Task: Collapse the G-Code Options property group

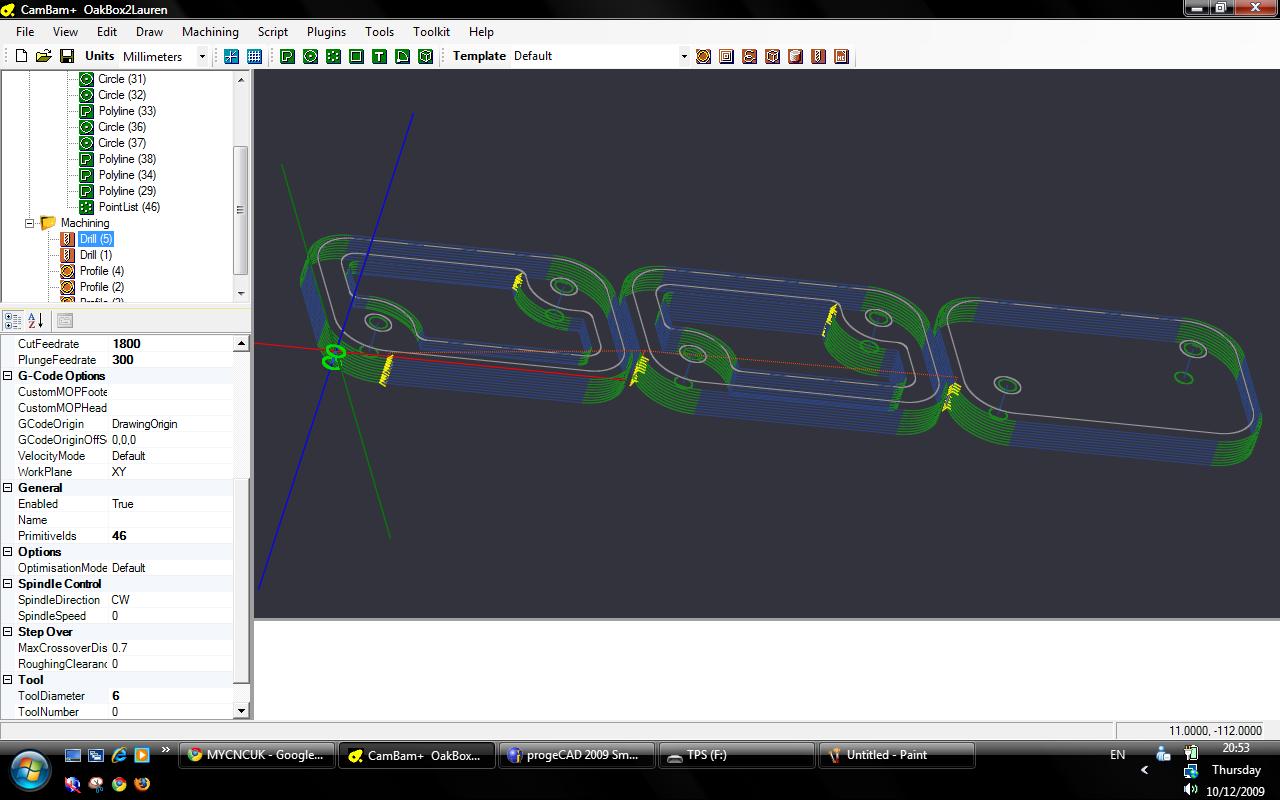Action: [8, 376]
